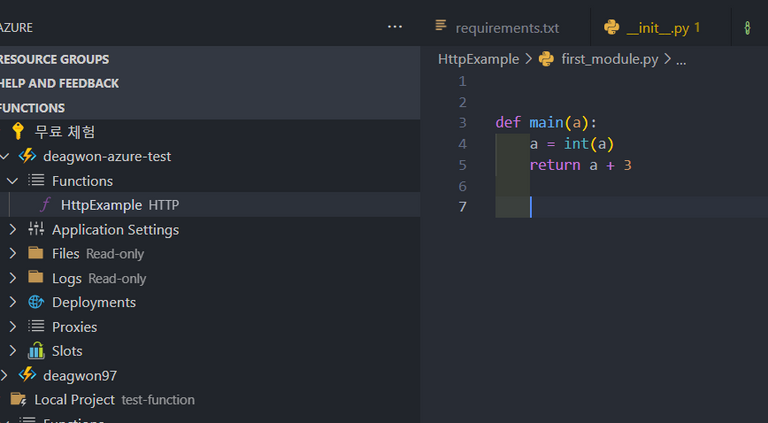Click the function icon of HttpExample
768x423 pixels.
pyautogui.click(x=45, y=204)
